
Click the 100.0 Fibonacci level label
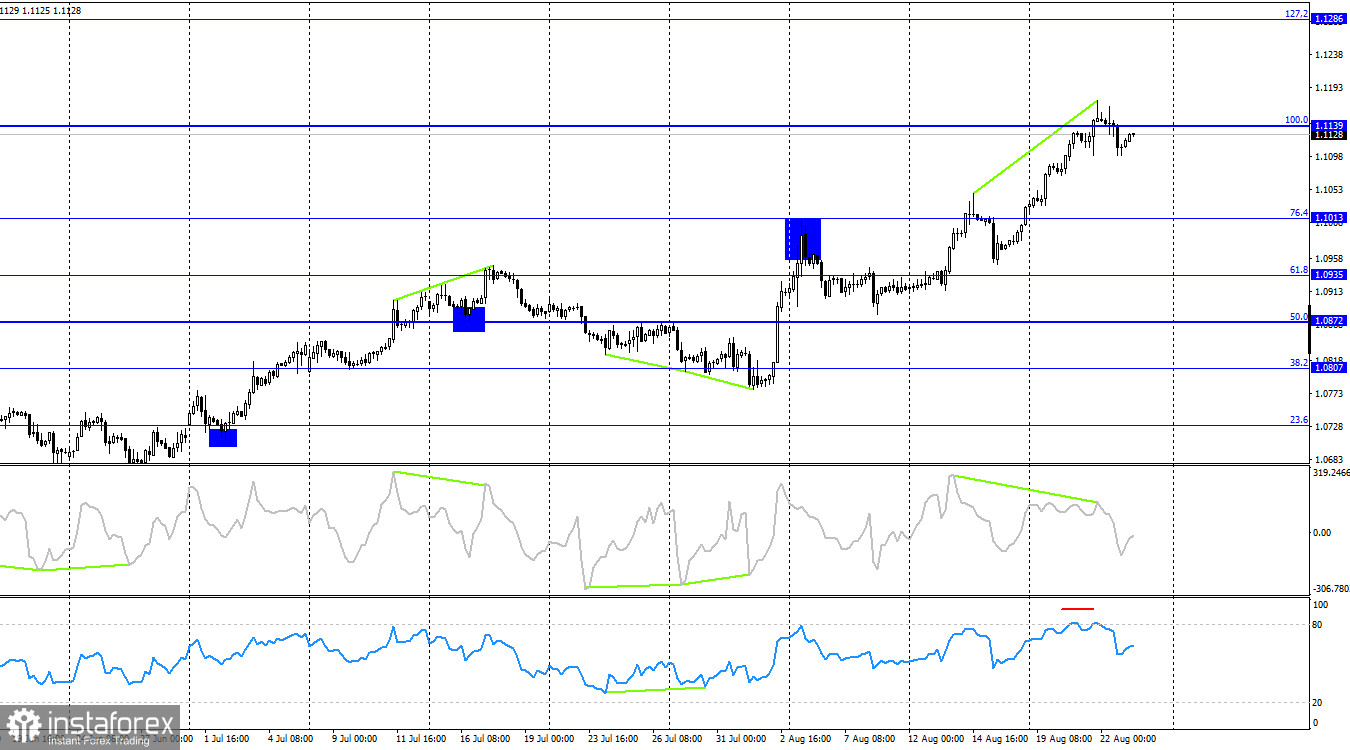[x=1296, y=120]
